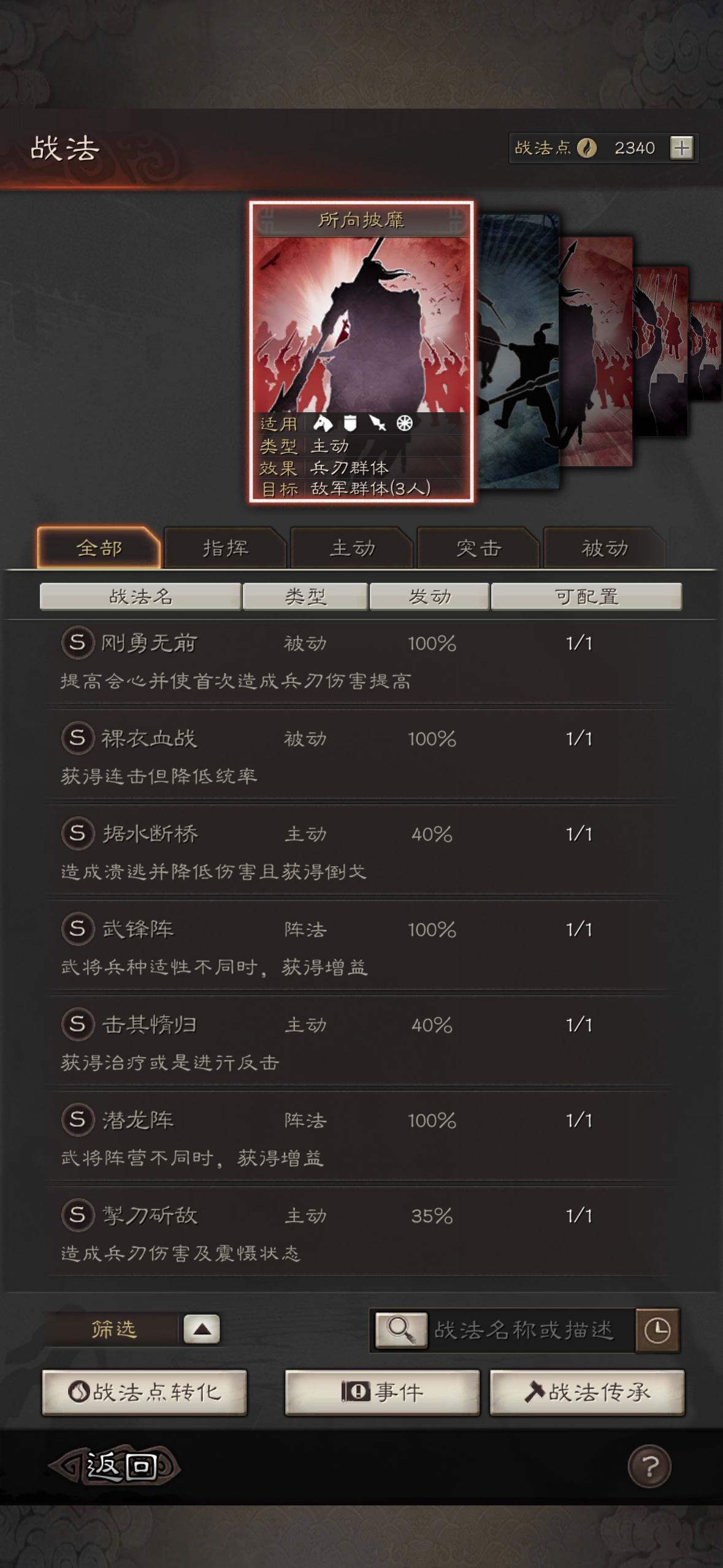Open the question mark help icon
This screenshot has height=1568, width=723.
pos(649,1467)
